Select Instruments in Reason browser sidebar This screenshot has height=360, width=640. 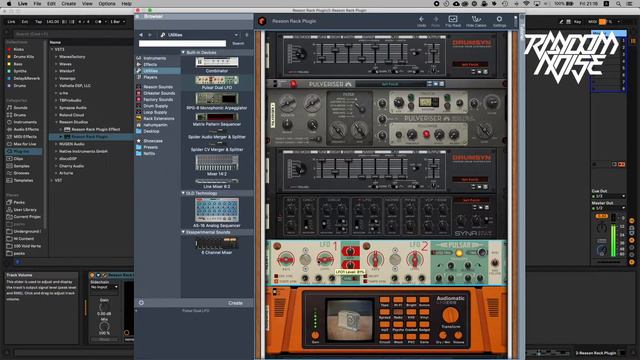[155, 58]
